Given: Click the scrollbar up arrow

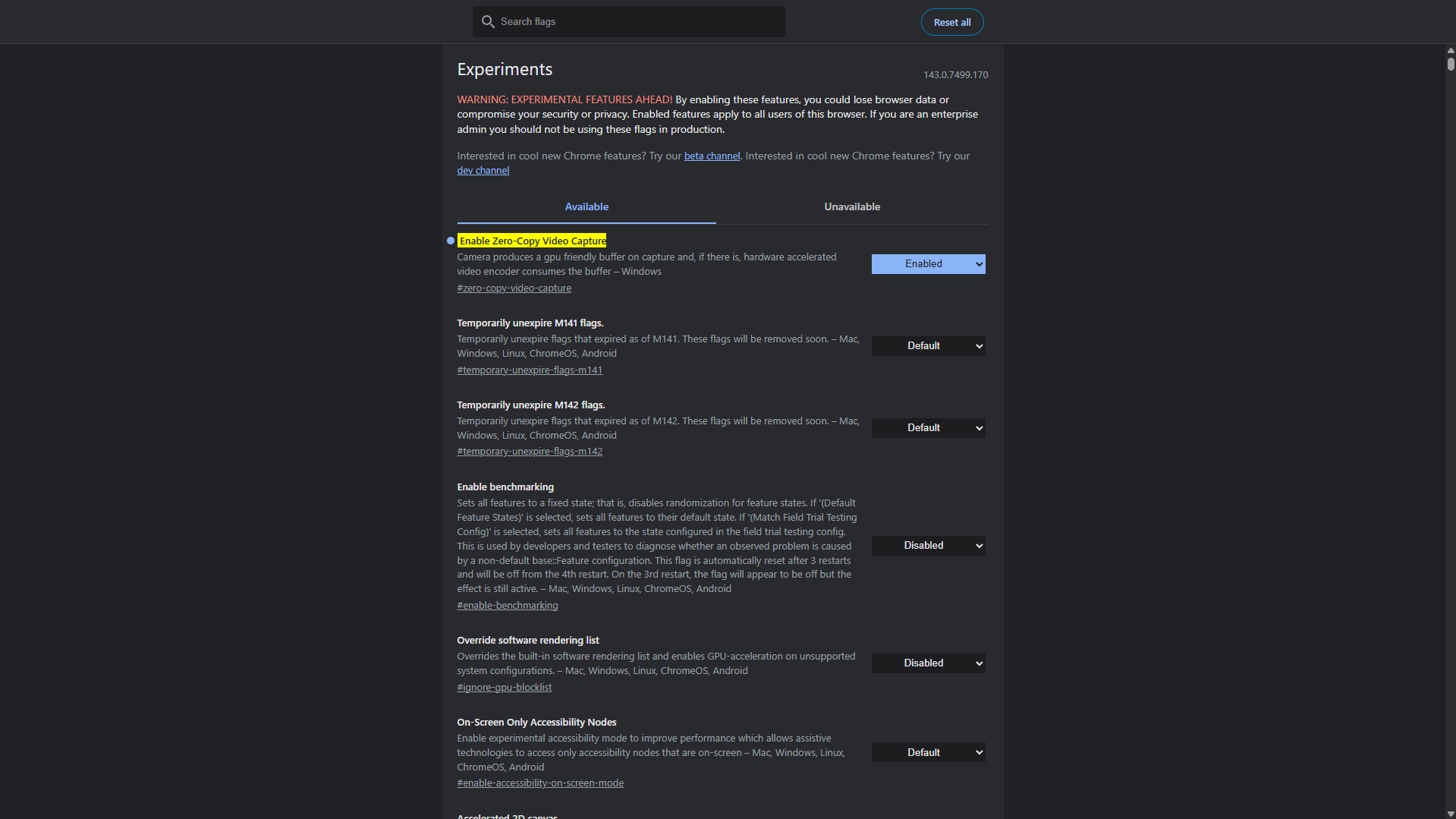Looking at the screenshot, I should pyautogui.click(x=1449, y=51).
